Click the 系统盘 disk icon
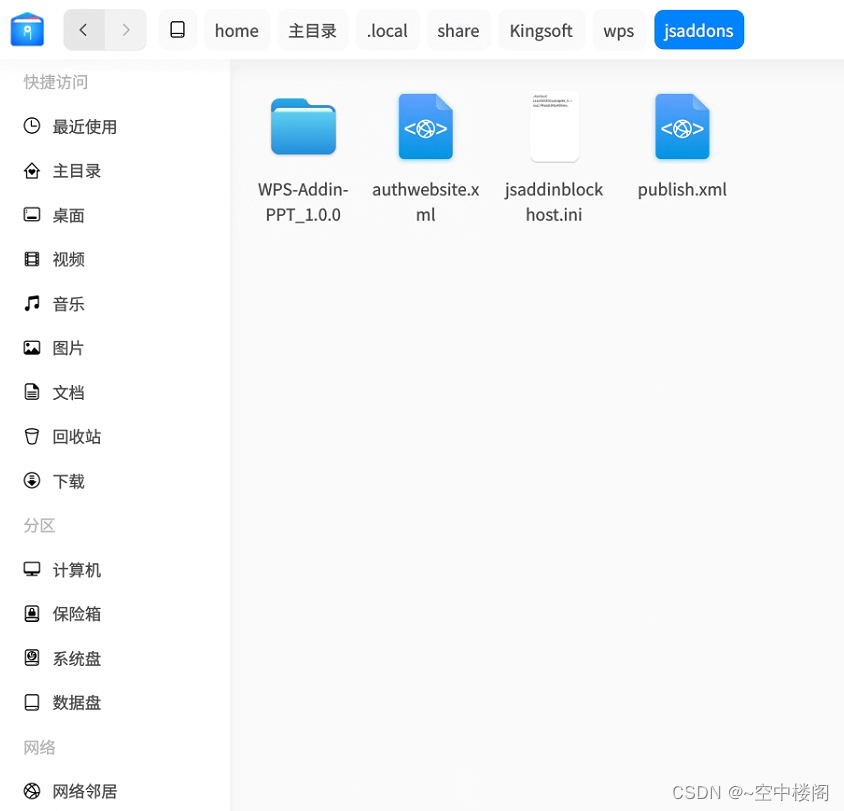The height and width of the screenshot is (811, 844). point(32,658)
